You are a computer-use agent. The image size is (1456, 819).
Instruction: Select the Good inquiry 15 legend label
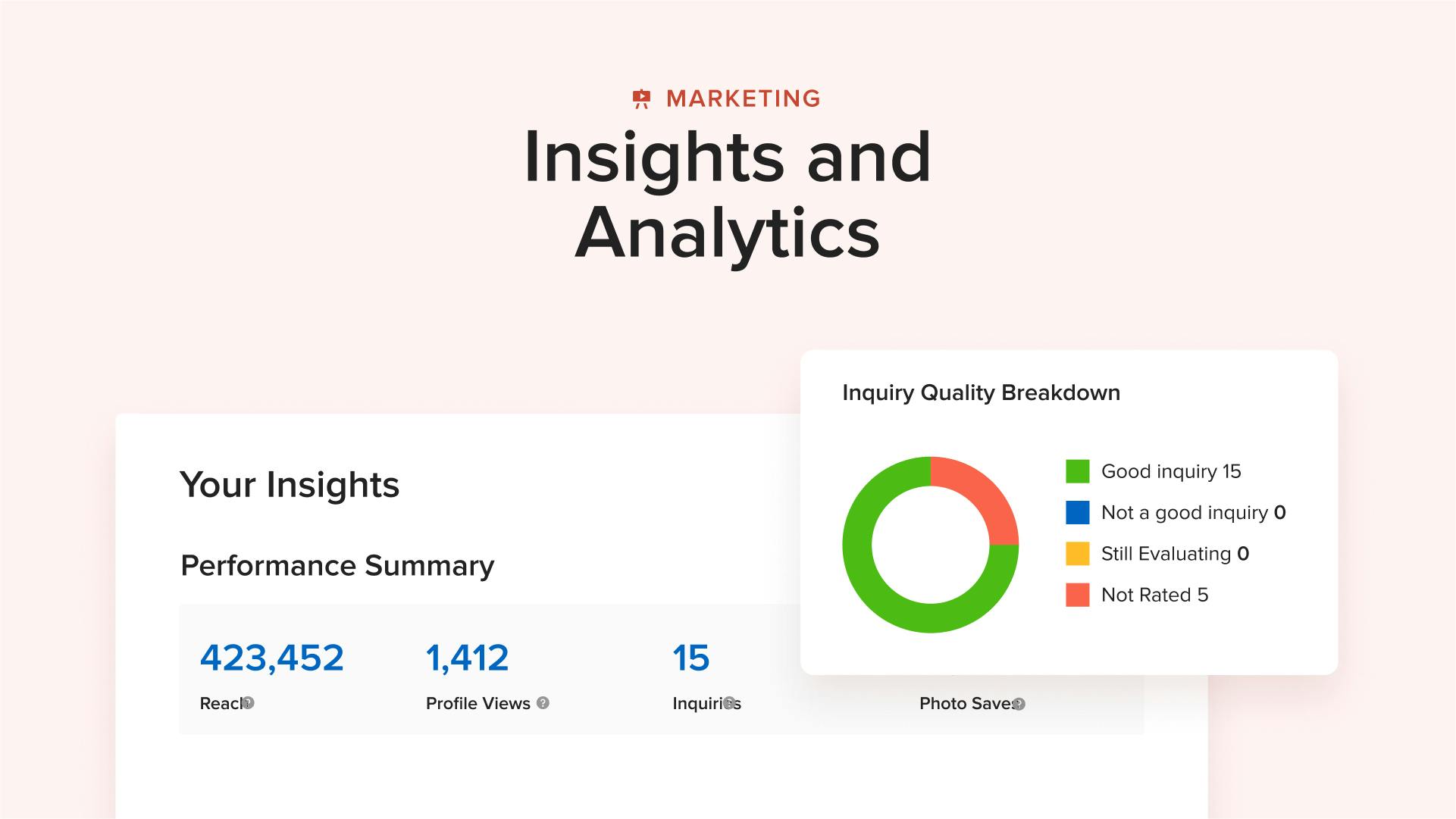(x=1171, y=471)
